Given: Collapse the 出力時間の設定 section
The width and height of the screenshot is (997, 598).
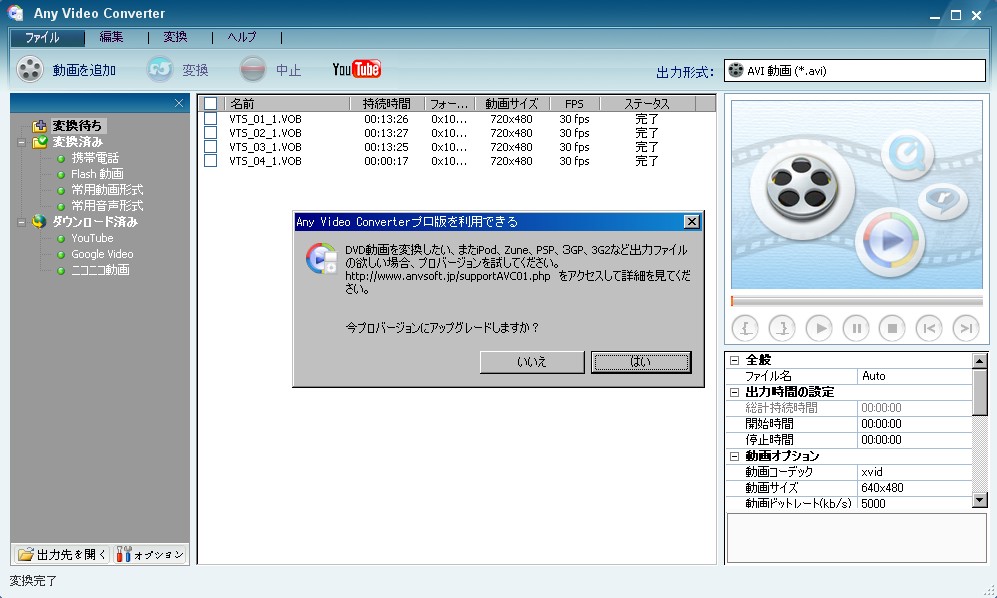Looking at the screenshot, I should [734, 392].
